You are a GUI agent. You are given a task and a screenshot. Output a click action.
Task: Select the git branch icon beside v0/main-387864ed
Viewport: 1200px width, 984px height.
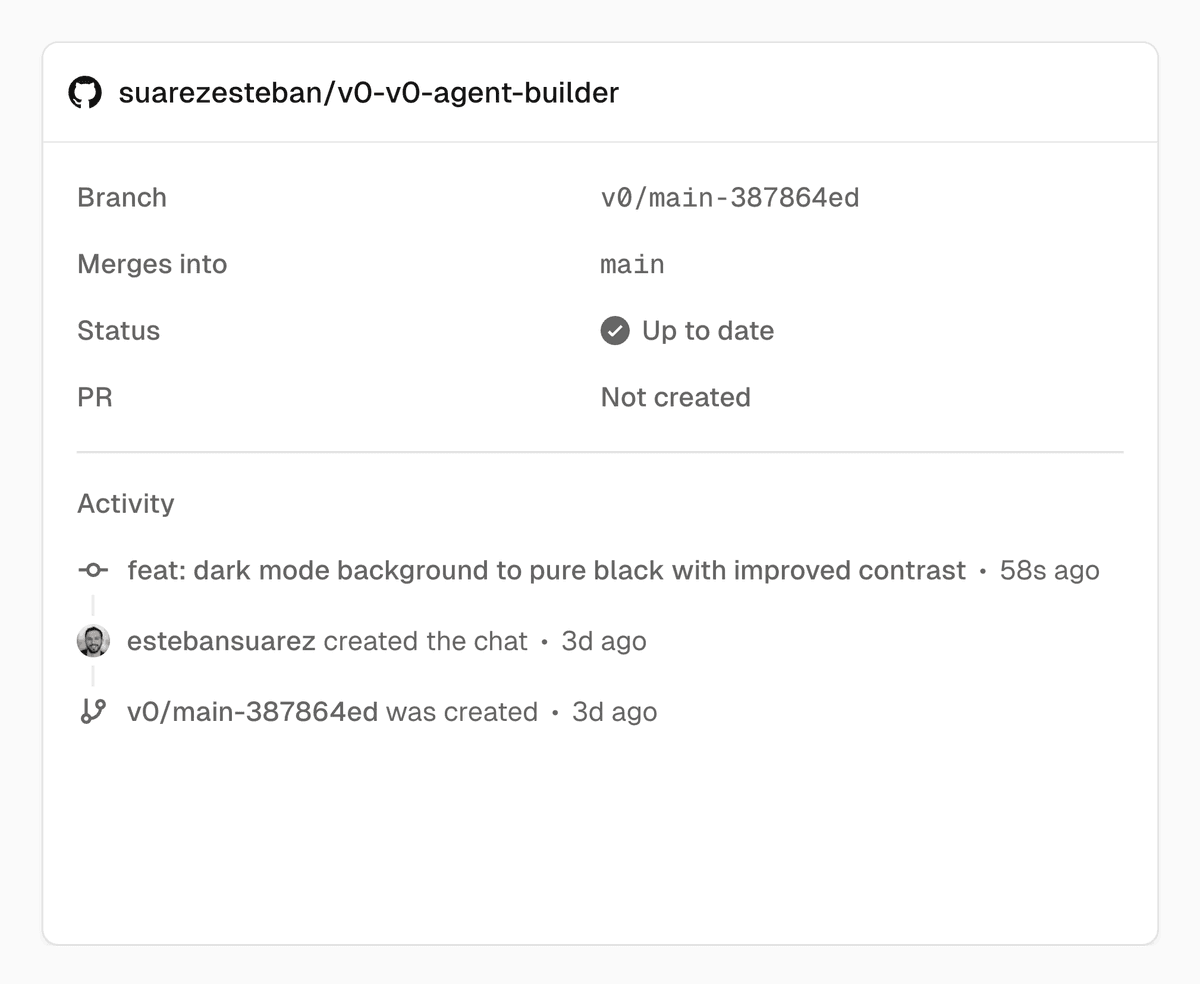[93, 711]
